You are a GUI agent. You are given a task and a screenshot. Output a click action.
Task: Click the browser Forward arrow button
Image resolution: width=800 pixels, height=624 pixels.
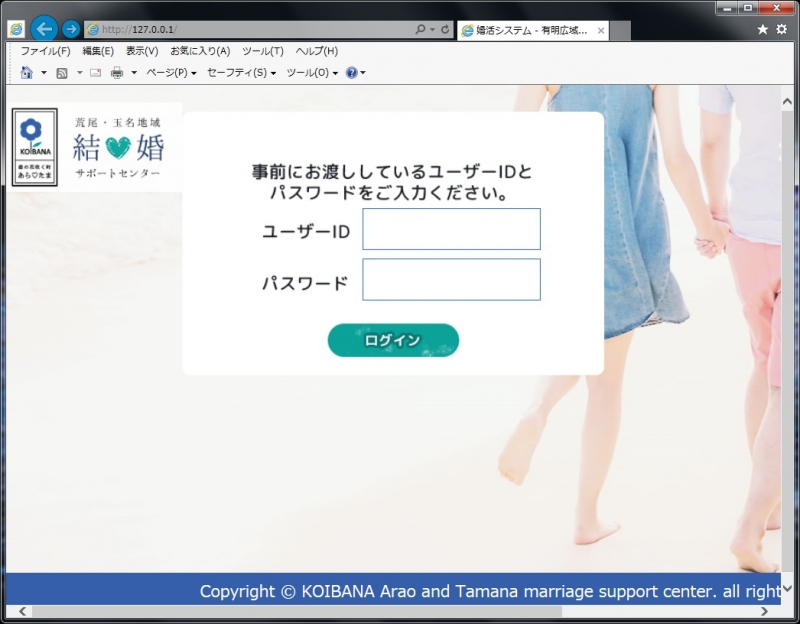pyautogui.click(x=71, y=30)
